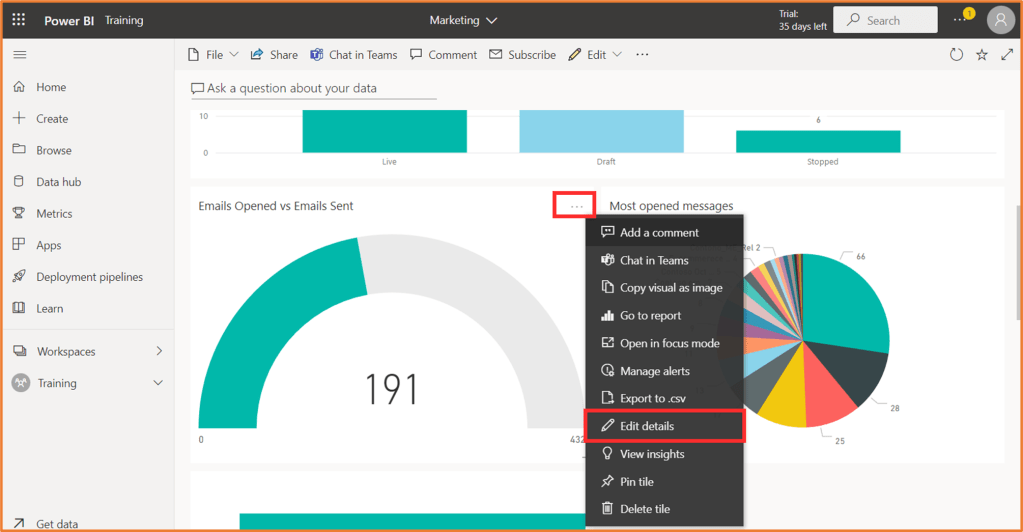
Task: Open the Marketing dashboard dropdown
Action: point(463,20)
